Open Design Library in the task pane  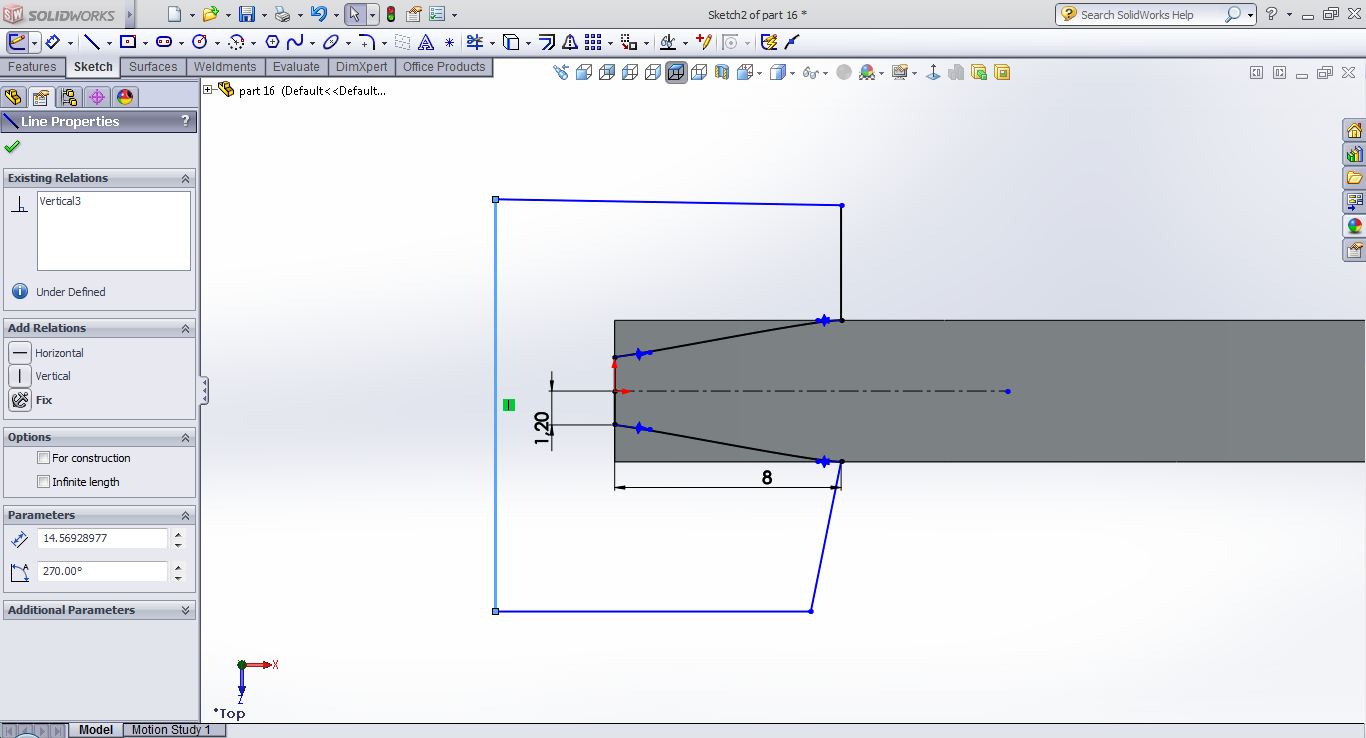(x=1354, y=154)
